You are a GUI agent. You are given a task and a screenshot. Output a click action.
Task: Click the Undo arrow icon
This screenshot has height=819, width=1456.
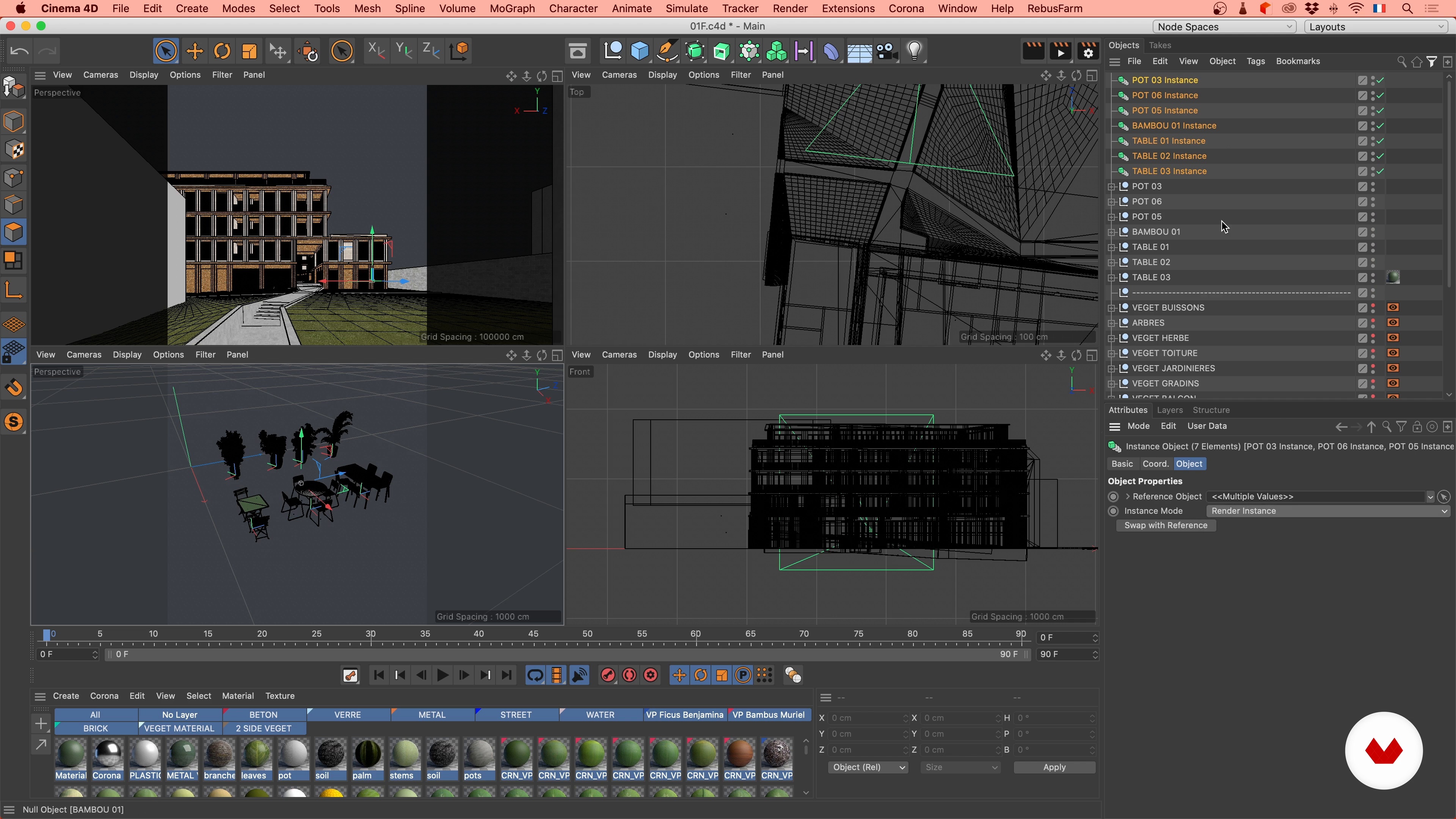19,52
